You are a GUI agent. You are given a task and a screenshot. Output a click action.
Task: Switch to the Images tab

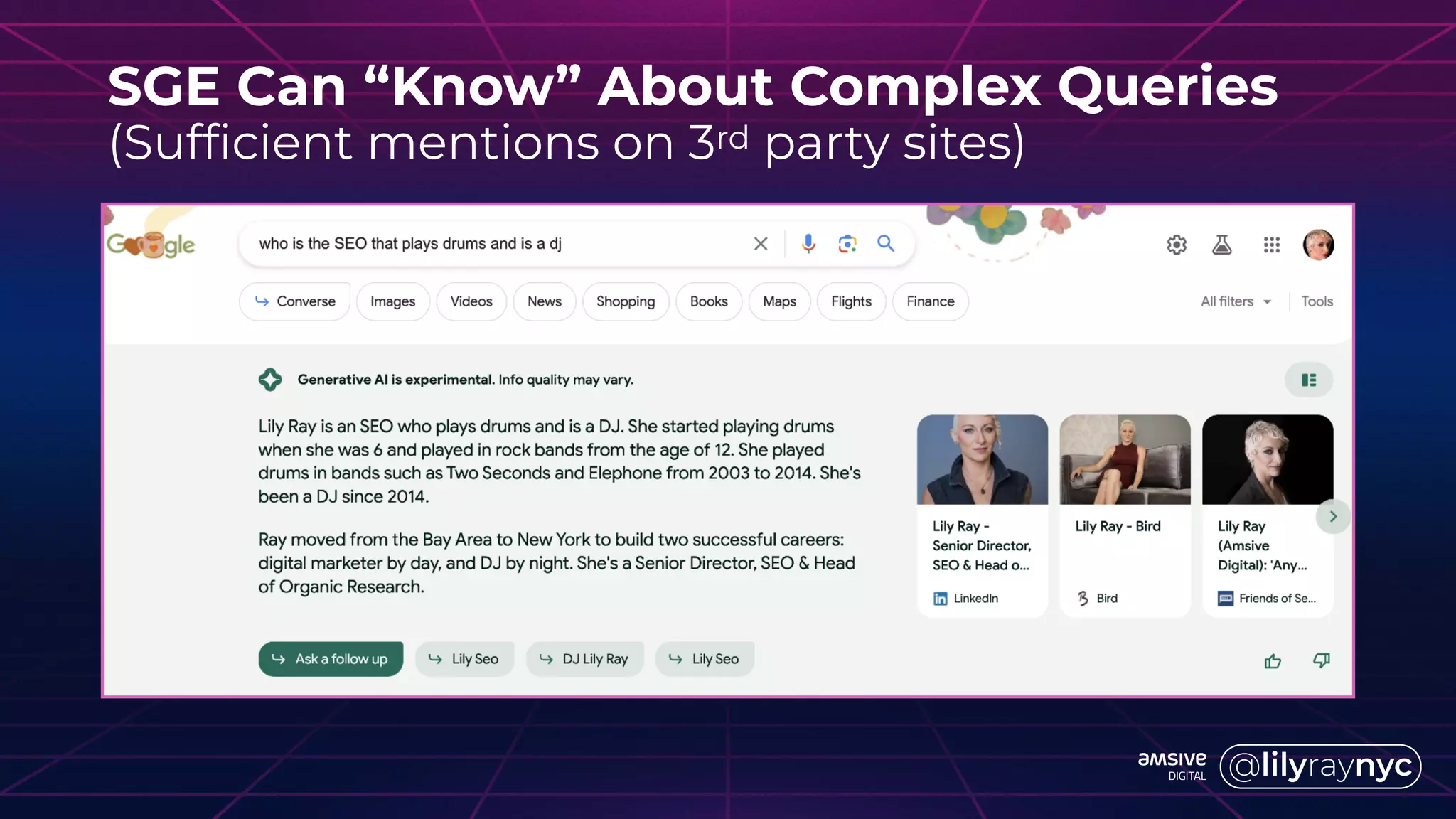click(392, 301)
